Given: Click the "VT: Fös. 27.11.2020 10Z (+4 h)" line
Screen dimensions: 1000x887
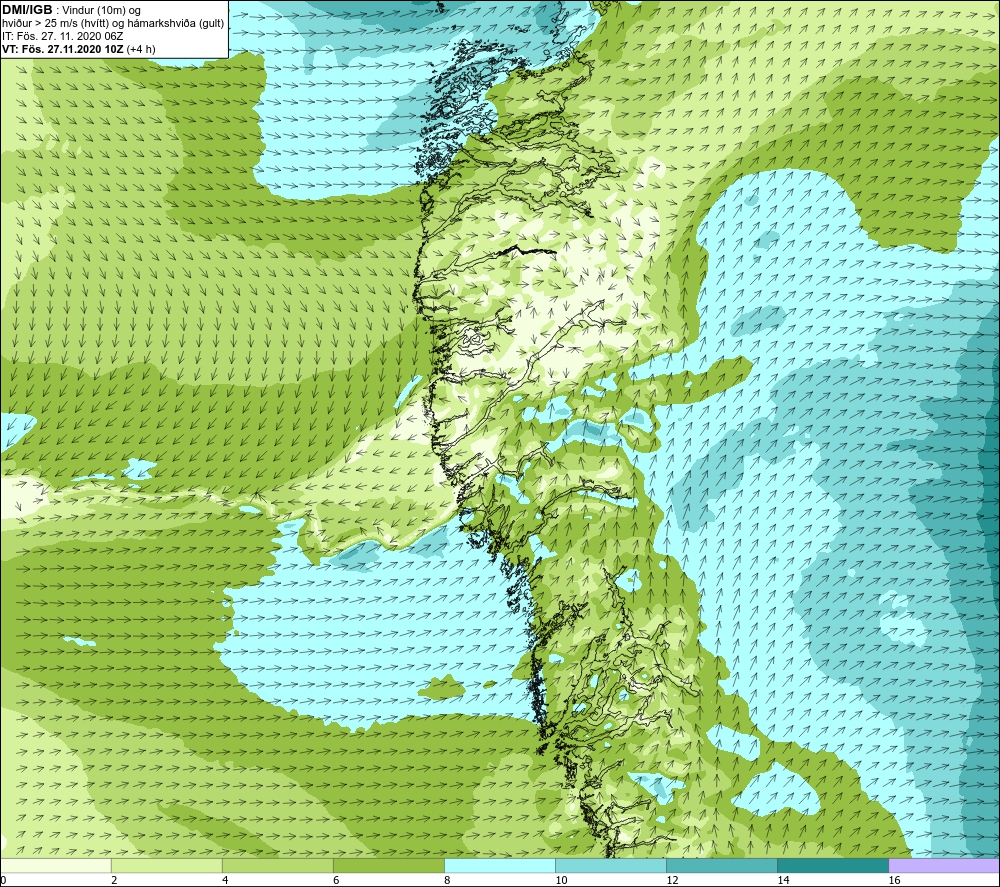Looking at the screenshot, I should [x=78, y=49].
